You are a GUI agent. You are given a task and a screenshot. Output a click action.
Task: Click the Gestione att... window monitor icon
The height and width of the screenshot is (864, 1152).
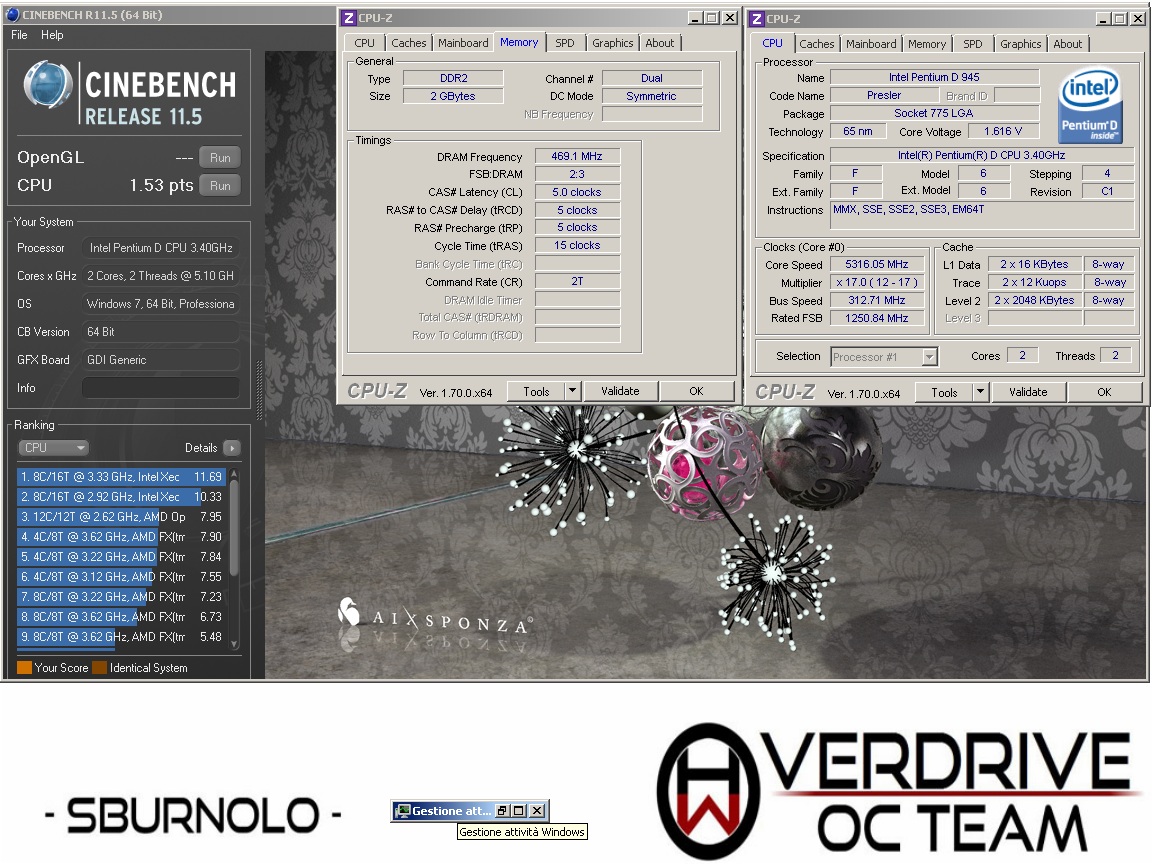click(x=402, y=810)
